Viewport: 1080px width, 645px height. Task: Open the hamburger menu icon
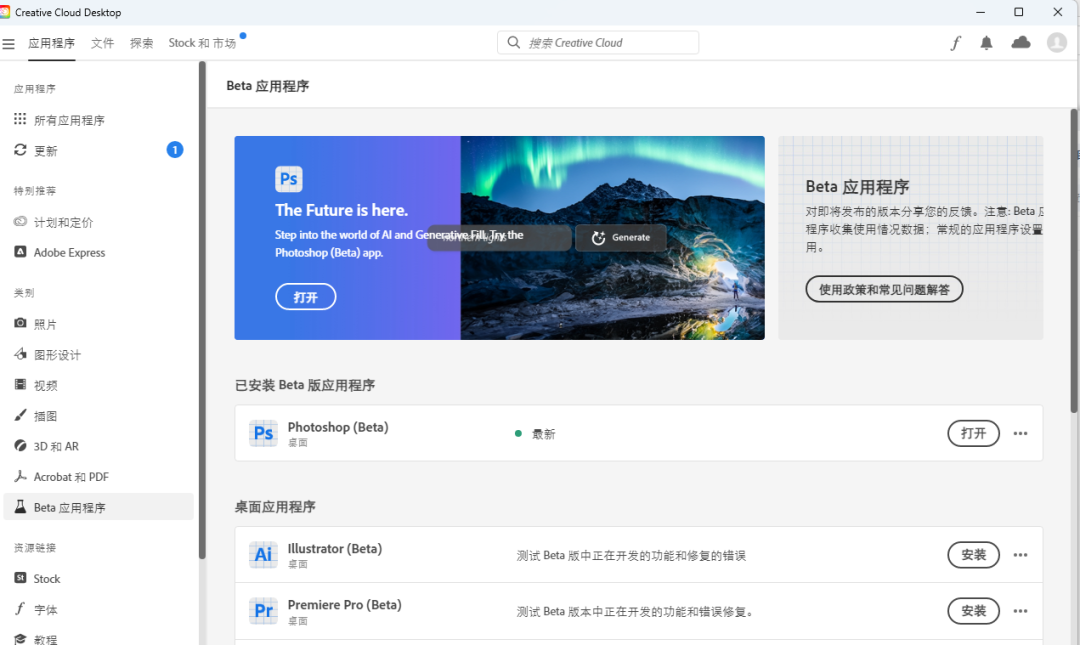coord(8,43)
